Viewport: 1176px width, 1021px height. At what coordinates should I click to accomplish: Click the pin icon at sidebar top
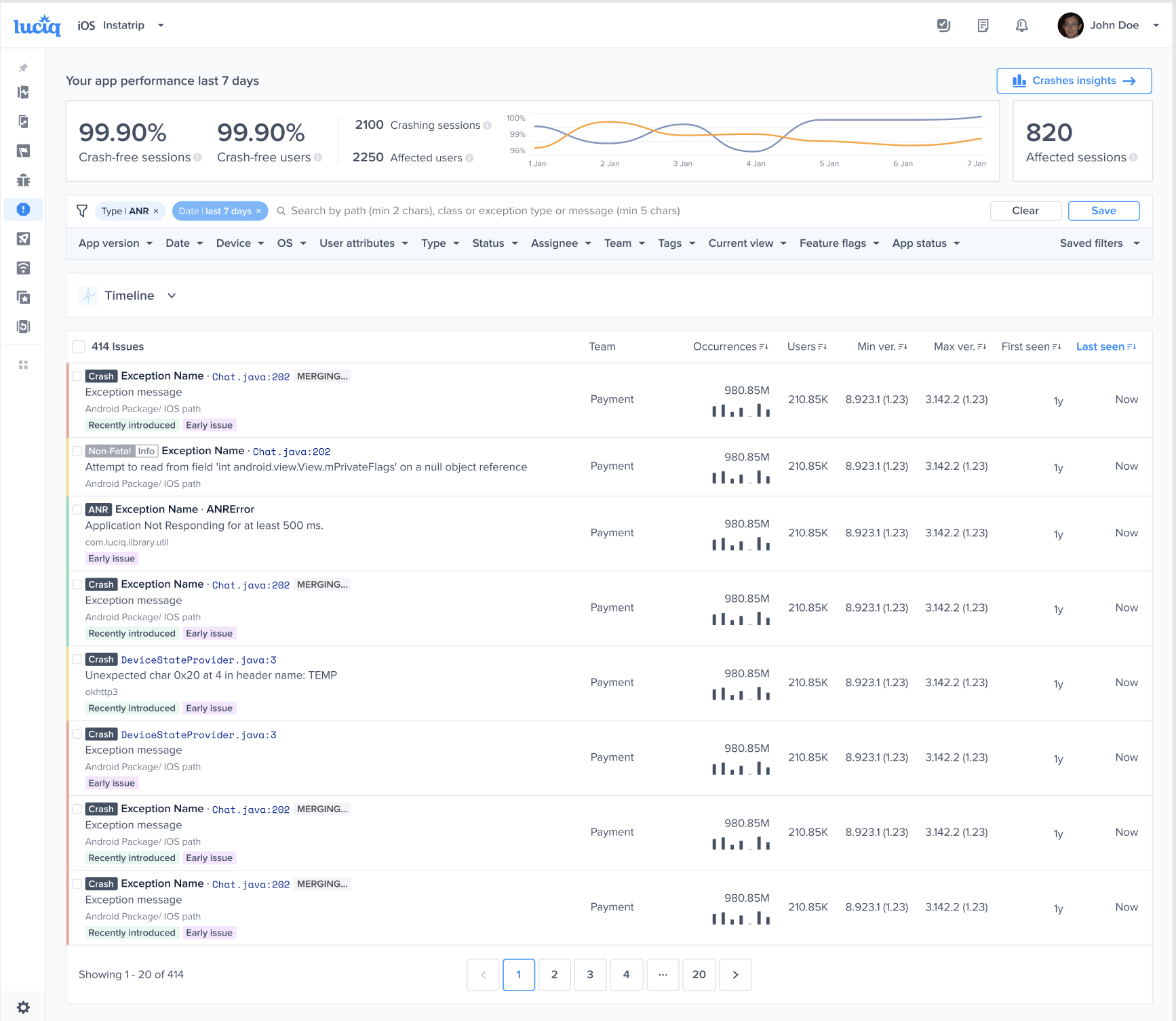(23, 68)
